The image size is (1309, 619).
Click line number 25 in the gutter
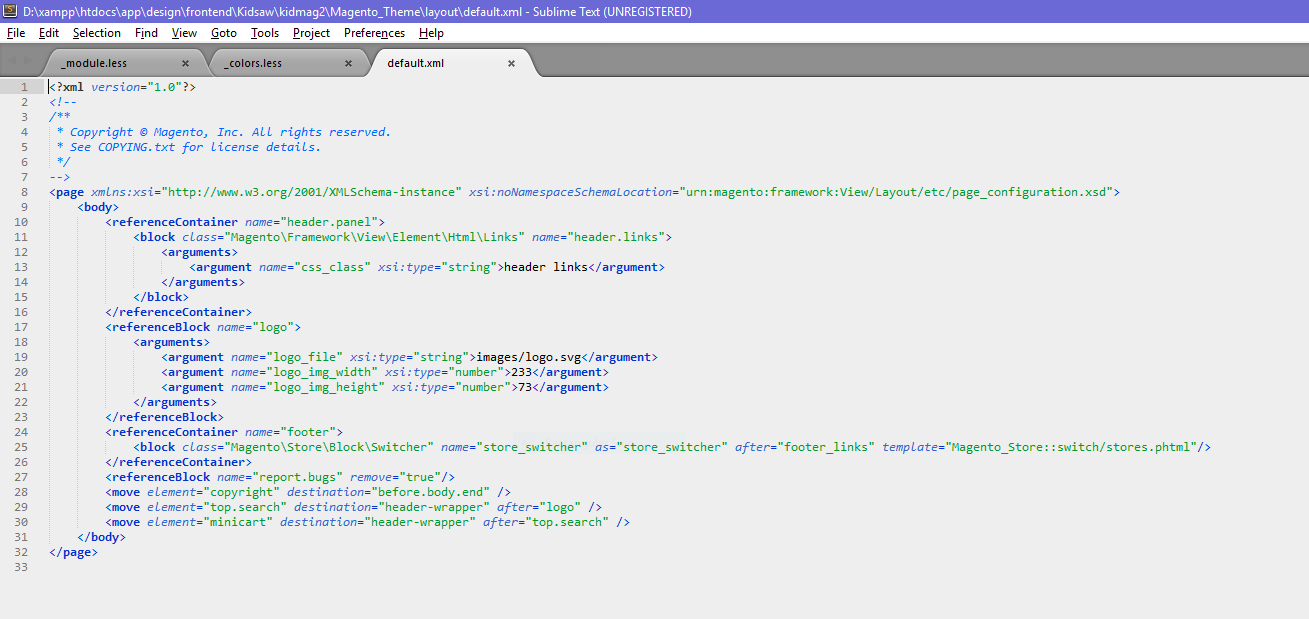click(x=22, y=447)
